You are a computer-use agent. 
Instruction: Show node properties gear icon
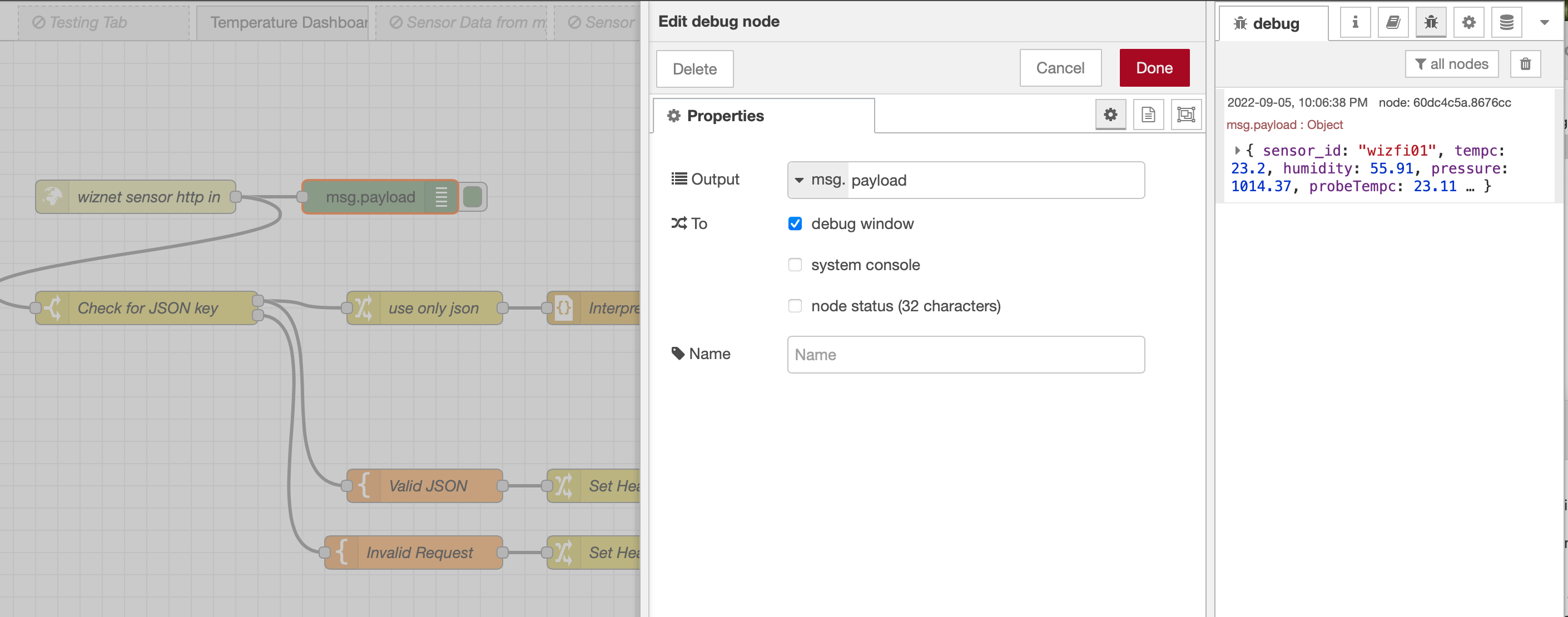(1110, 115)
